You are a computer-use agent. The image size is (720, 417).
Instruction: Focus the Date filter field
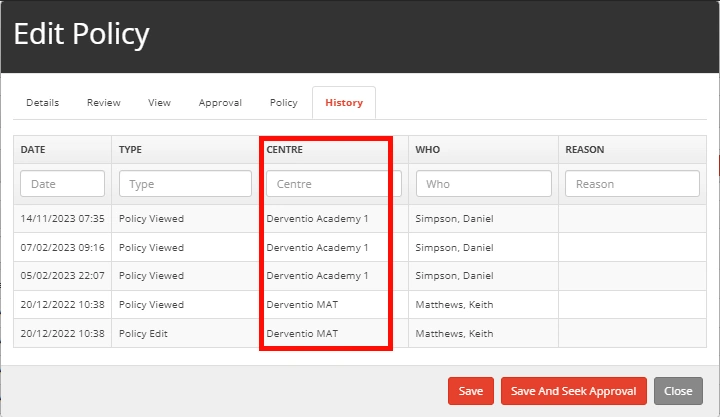(x=62, y=184)
